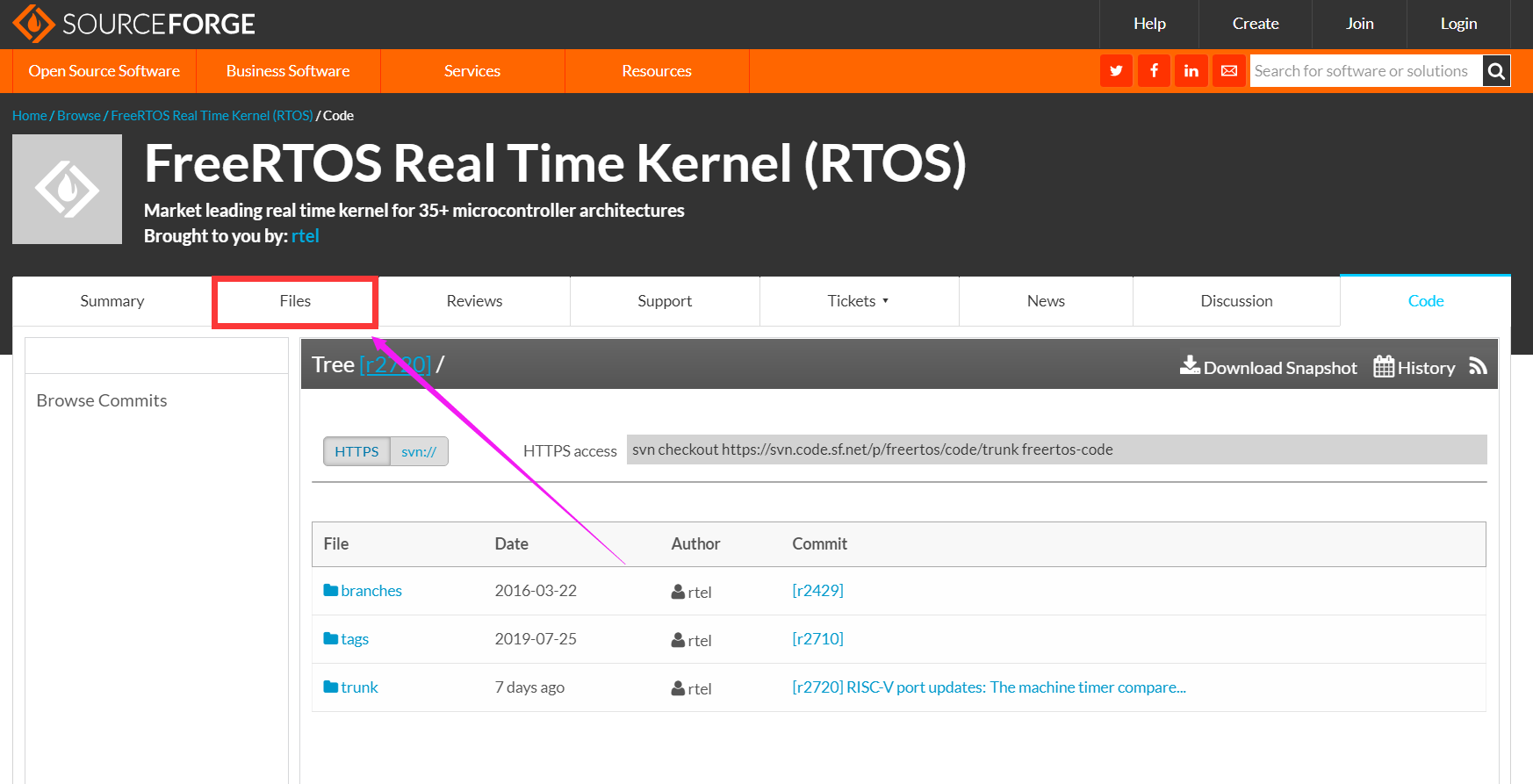Click the search for software field
The width and height of the screenshot is (1533, 784).
pos(1366,71)
